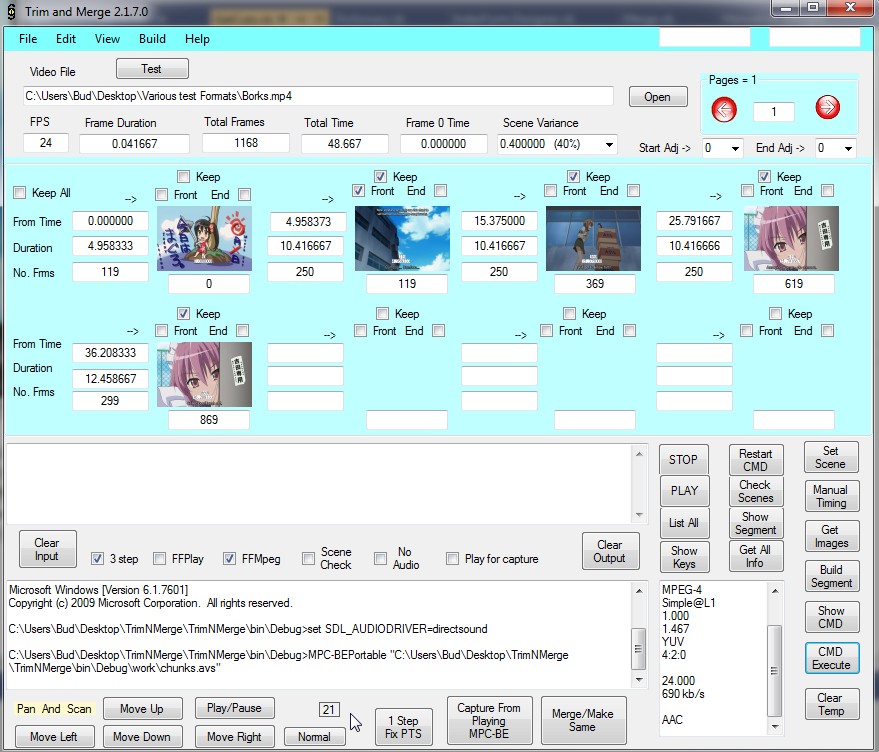Select the boxes scene thumbnail at frame 369
The image size is (879, 752).
(593, 238)
